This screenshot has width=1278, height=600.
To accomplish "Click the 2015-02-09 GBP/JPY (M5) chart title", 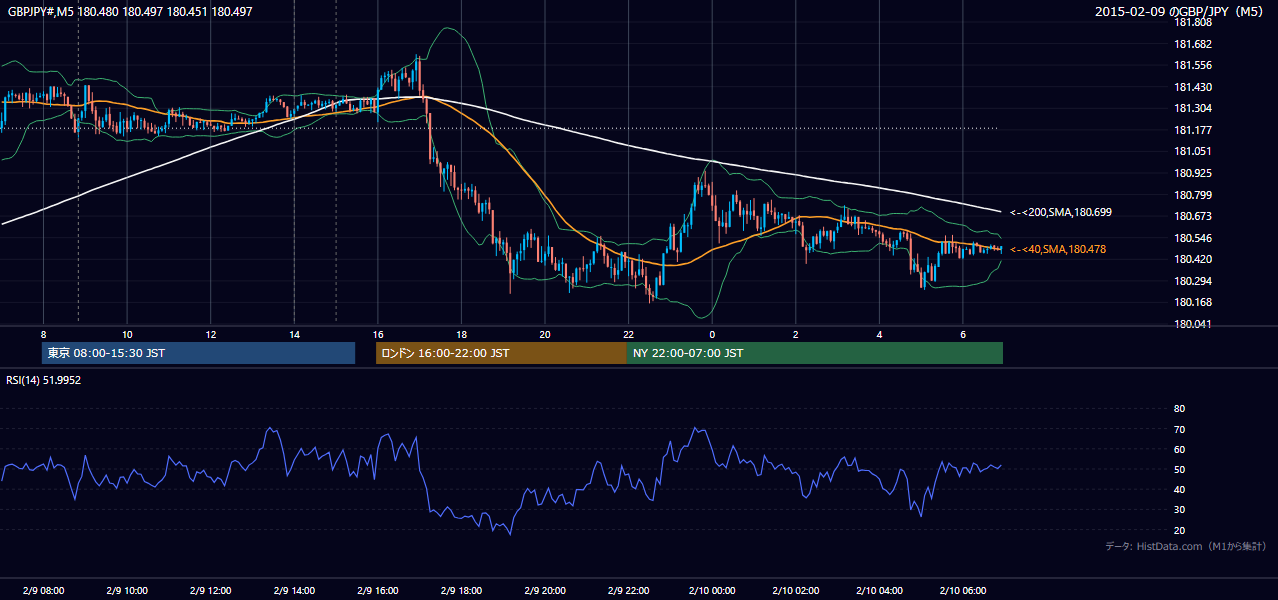I will (1181, 12).
